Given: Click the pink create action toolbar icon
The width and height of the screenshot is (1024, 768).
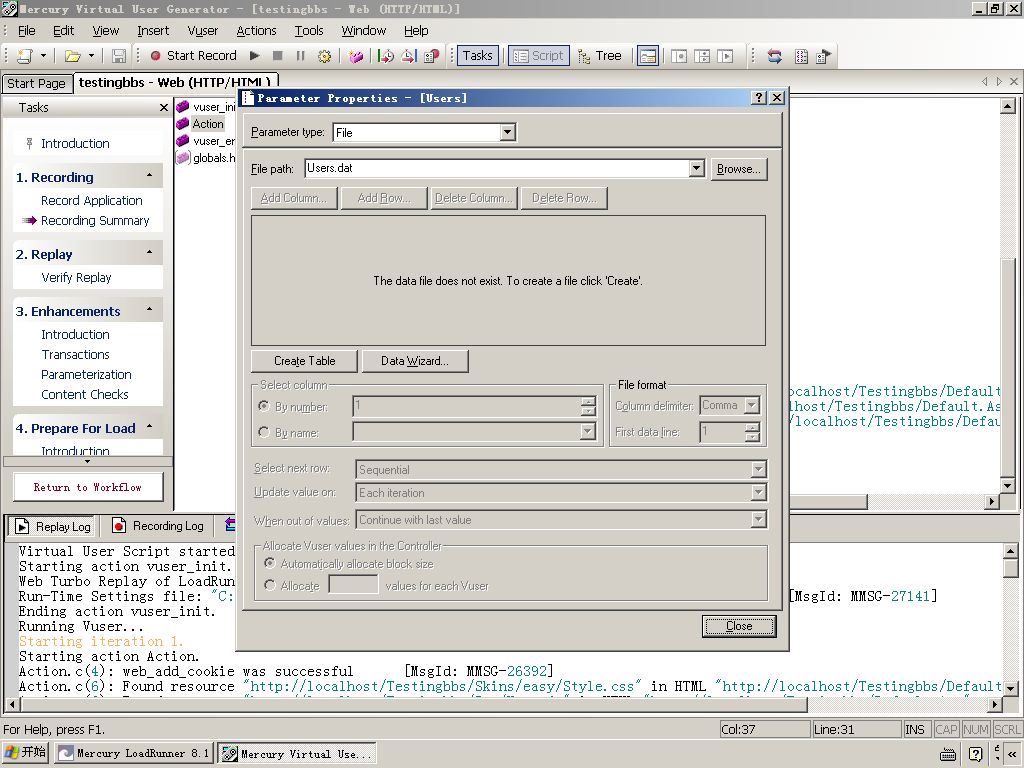Looking at the screenshot, I should 356,56.
